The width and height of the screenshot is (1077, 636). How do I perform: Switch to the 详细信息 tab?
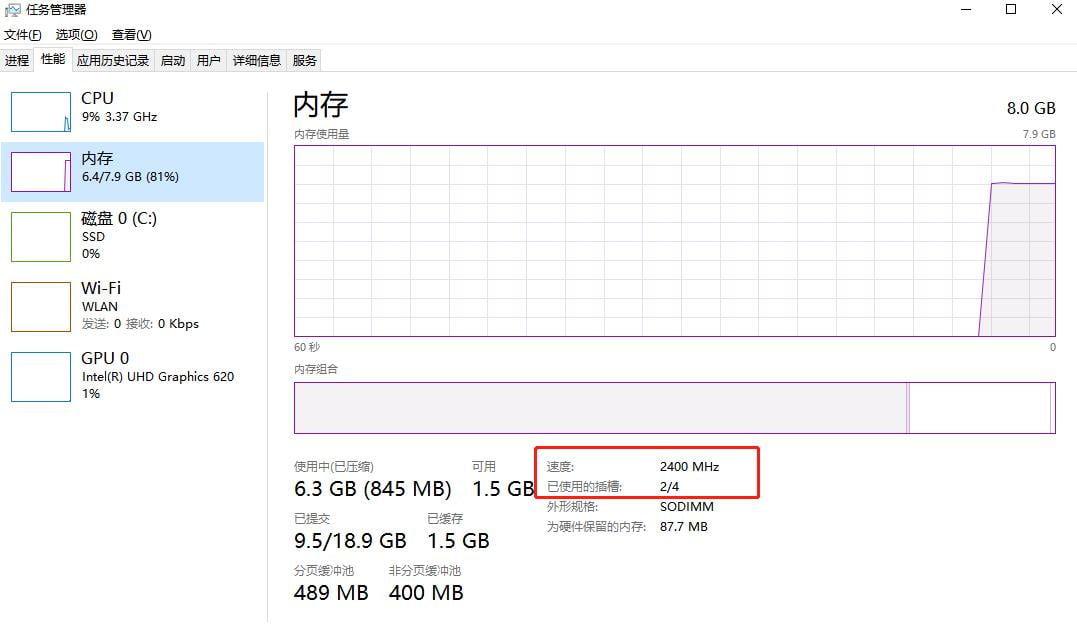[257, 61]
